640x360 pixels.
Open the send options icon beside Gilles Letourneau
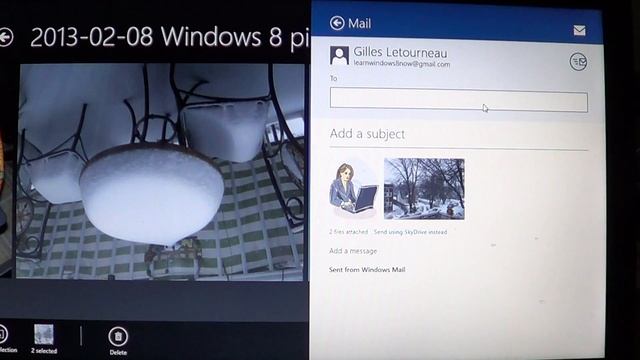578,62
